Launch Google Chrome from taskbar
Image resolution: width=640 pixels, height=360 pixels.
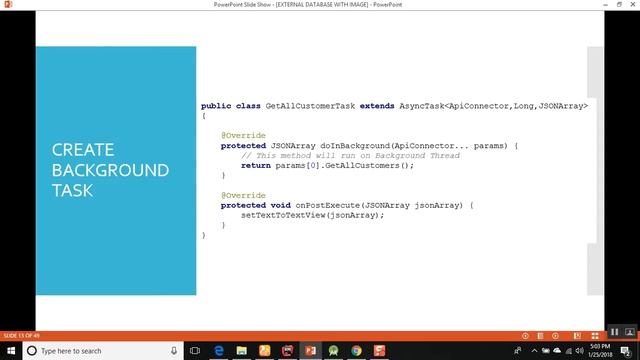pyautogui.click(x=356, y=351)
